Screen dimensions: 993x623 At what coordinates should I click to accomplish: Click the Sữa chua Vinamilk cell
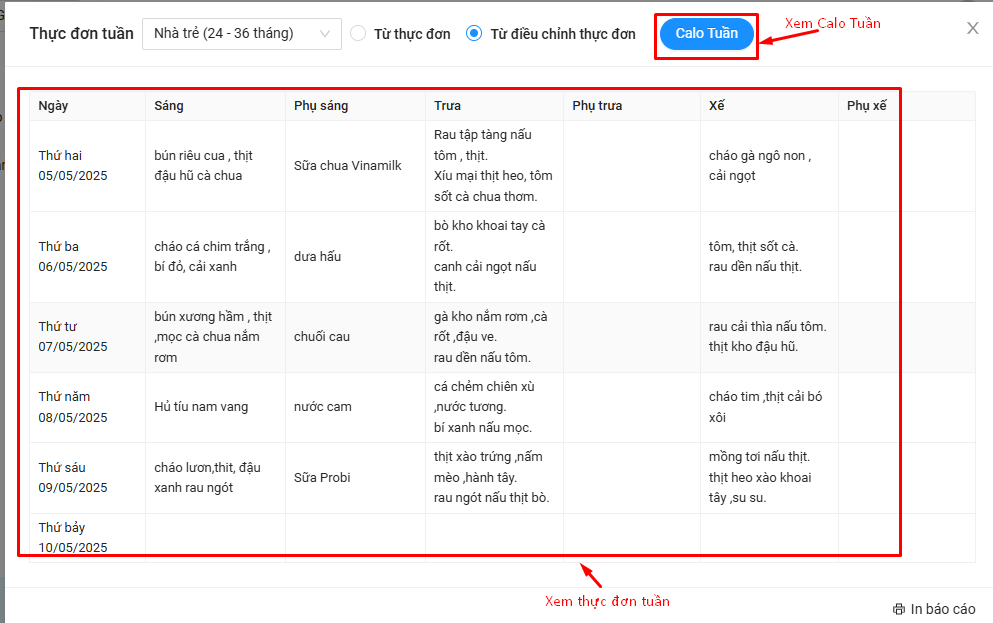pos(348,166)
